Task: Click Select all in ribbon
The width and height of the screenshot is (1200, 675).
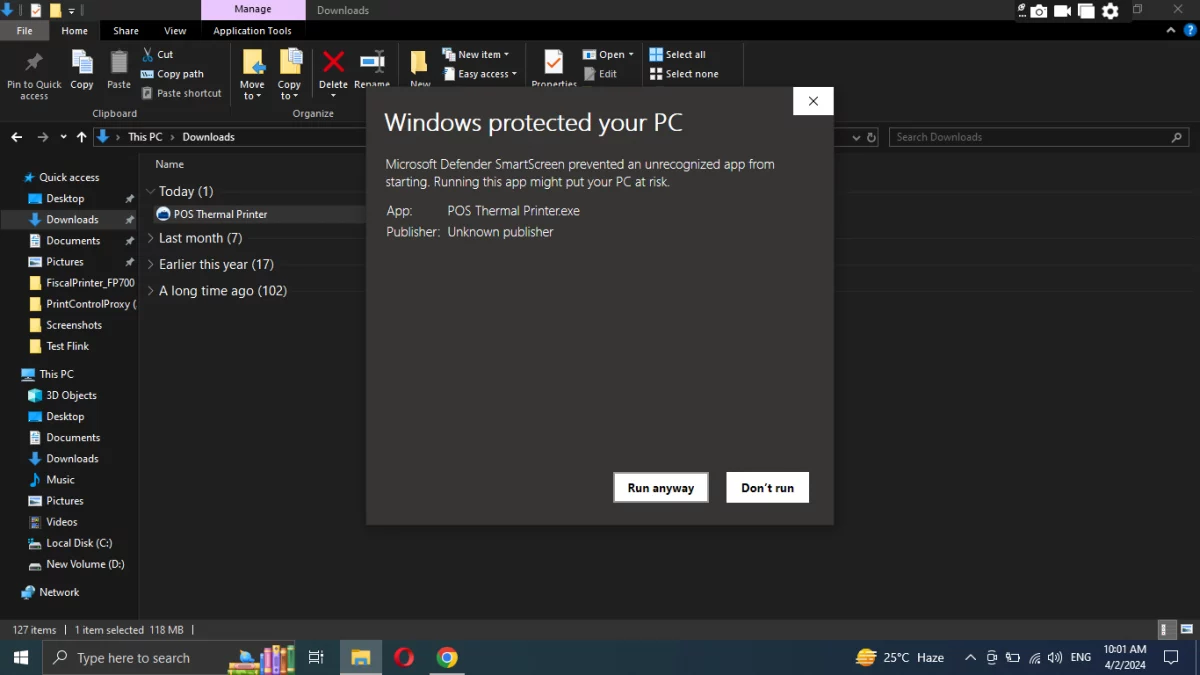Action: point(677,54)
